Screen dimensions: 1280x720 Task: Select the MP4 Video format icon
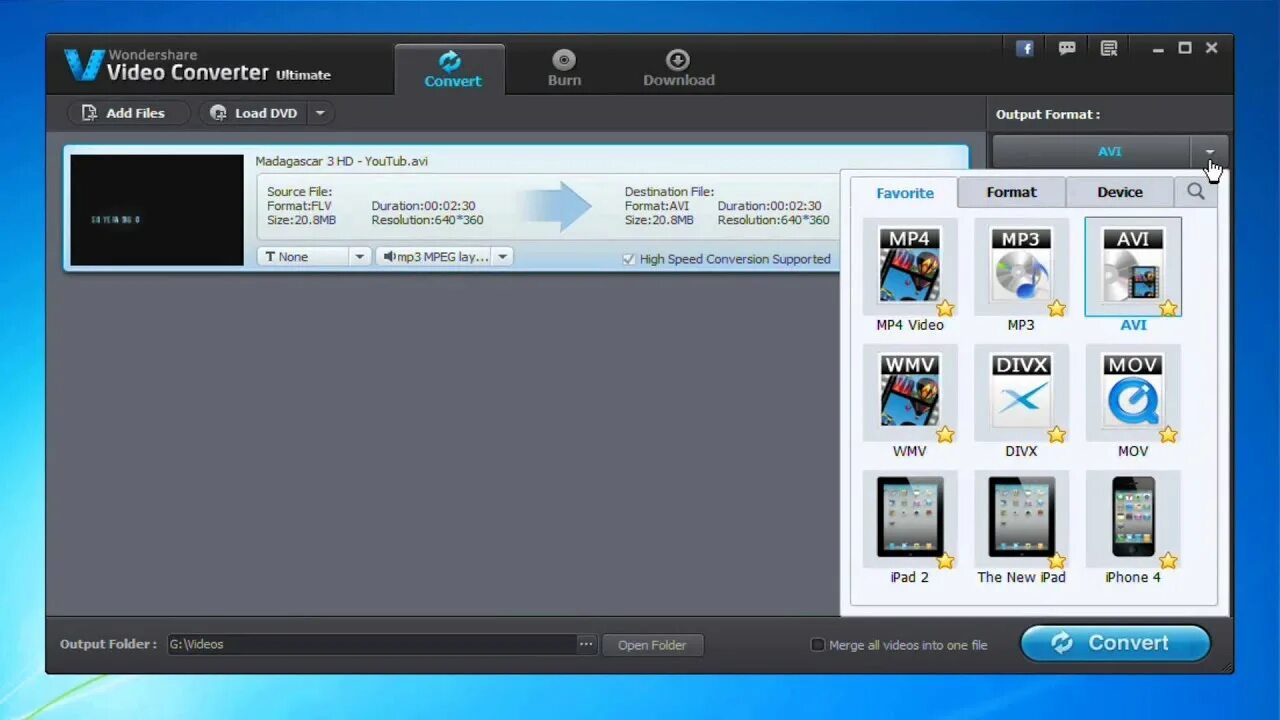[910, 266]
